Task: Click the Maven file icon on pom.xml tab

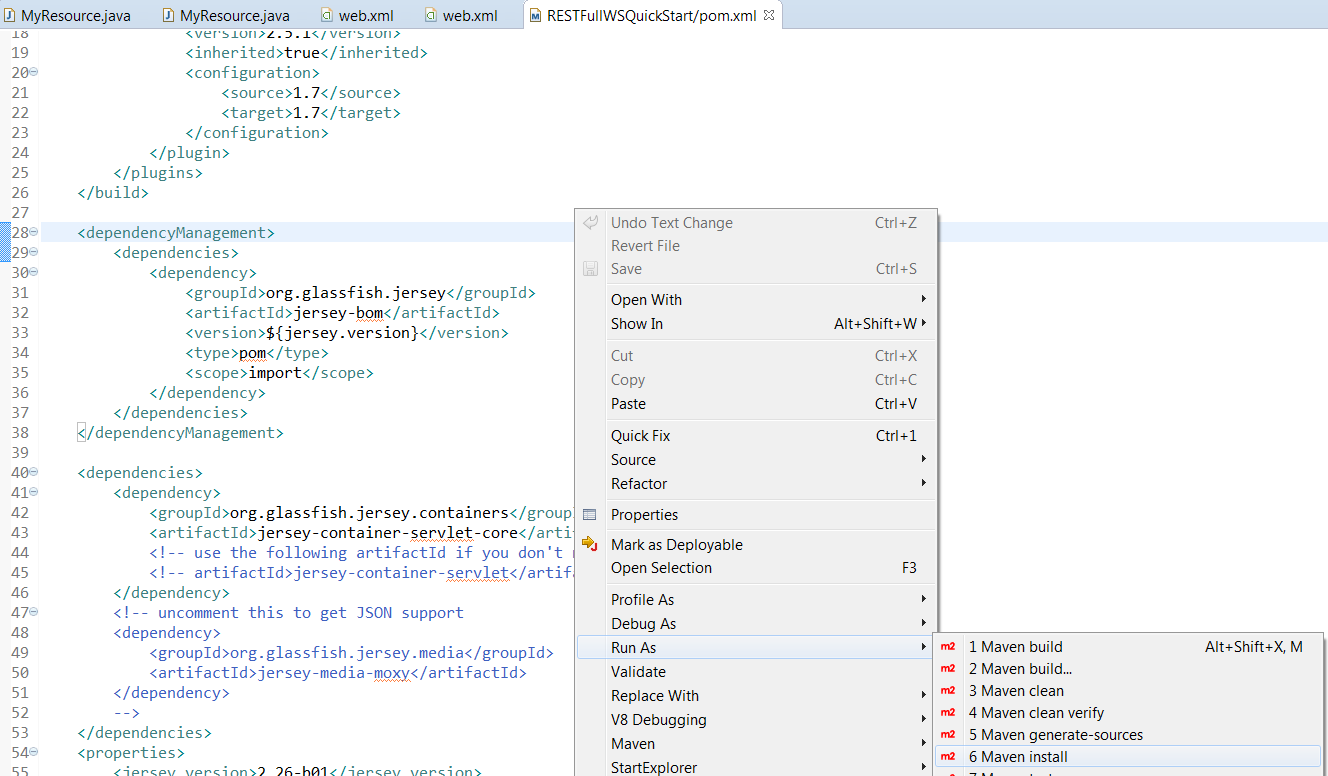Action: tap(535, 16)
